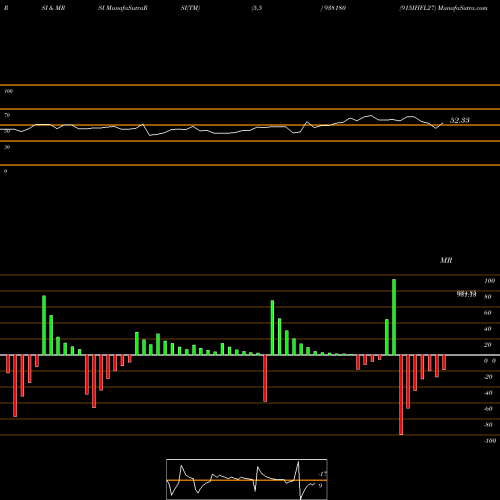Click the (915IHFL27) MunafaSutra.com header text
Screen dimensions: 500x500
443,8
